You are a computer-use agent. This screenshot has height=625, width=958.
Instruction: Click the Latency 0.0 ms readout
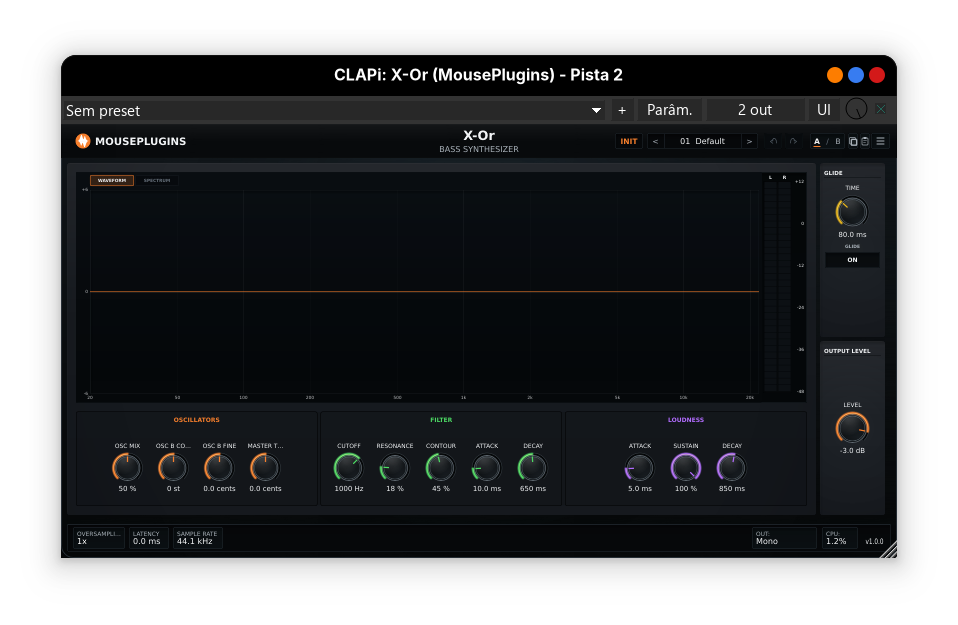pos(148,538)
